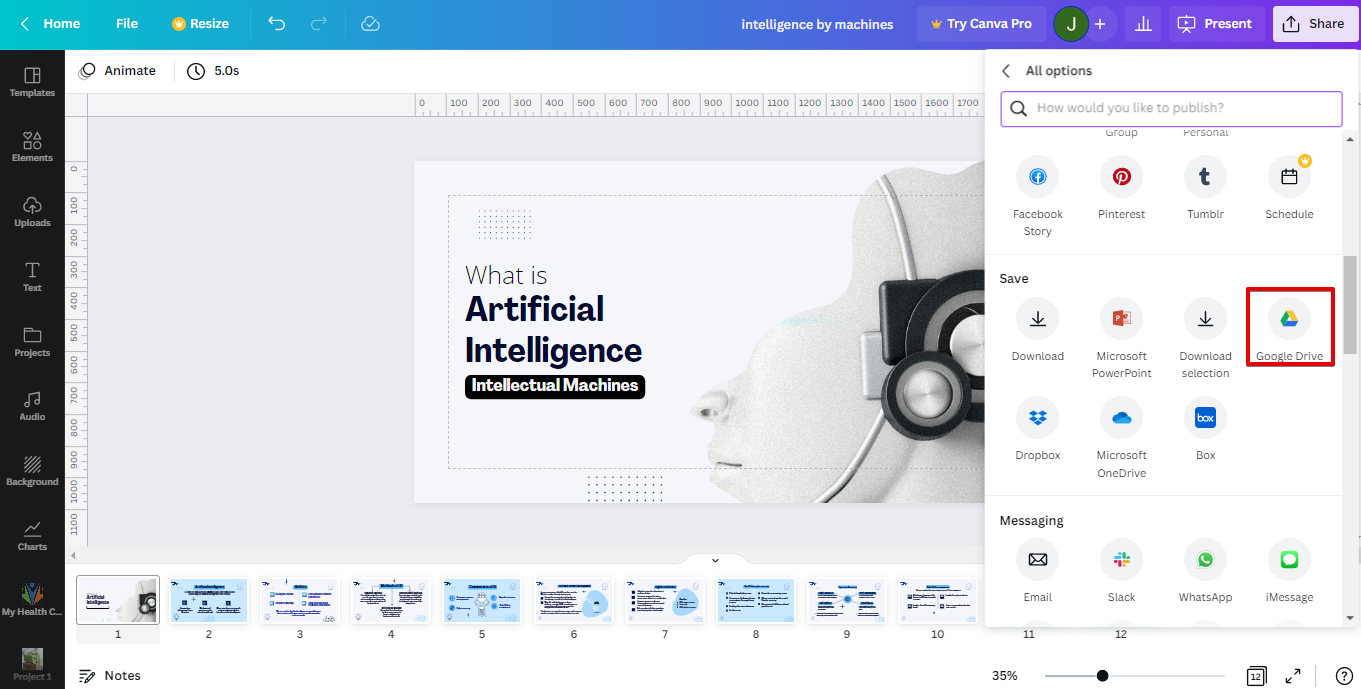Screen dimensions: 1361x689
Task: Choose the Pinterest share icon
Action: tap(1121, 177)
